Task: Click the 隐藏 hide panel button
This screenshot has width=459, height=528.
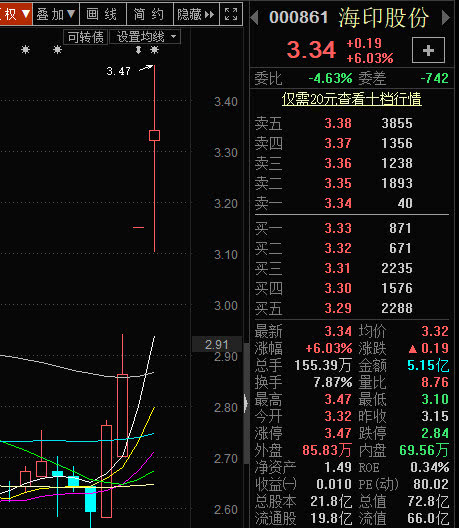Action: click(x=196, y=14)
